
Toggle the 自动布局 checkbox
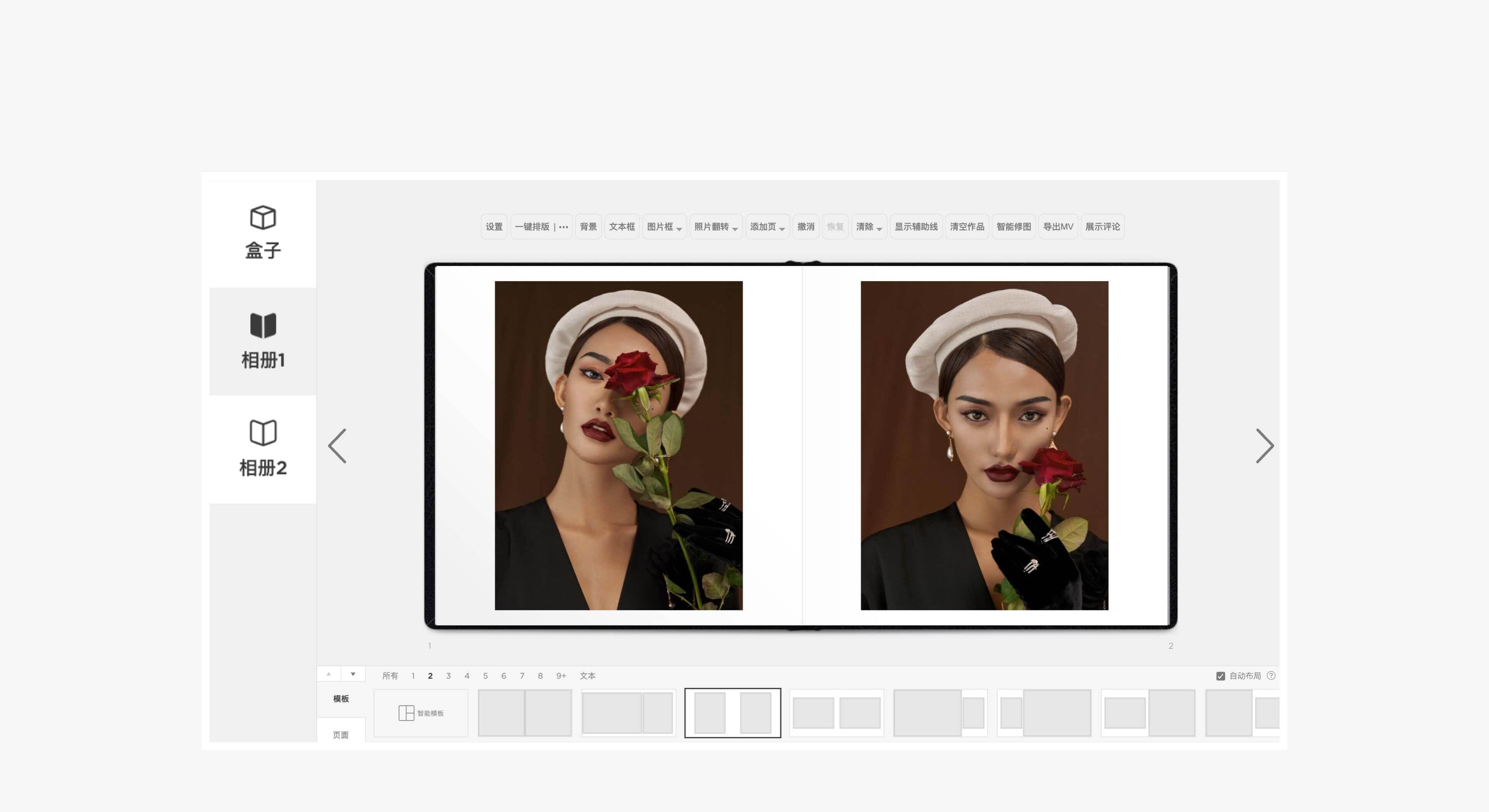(1220, 676)
